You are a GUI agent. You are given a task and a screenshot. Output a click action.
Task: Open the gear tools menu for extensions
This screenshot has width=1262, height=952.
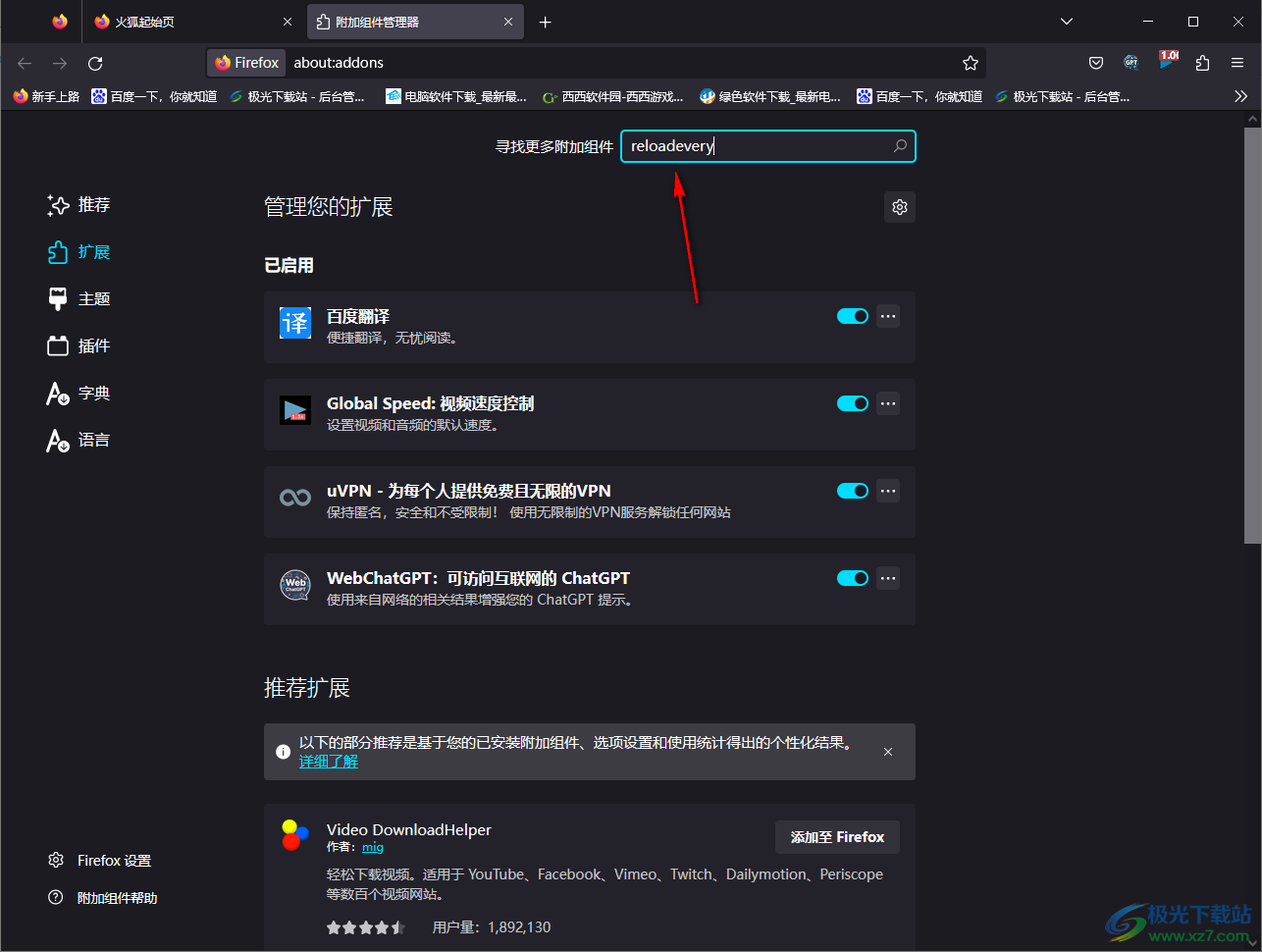[900, 207]
